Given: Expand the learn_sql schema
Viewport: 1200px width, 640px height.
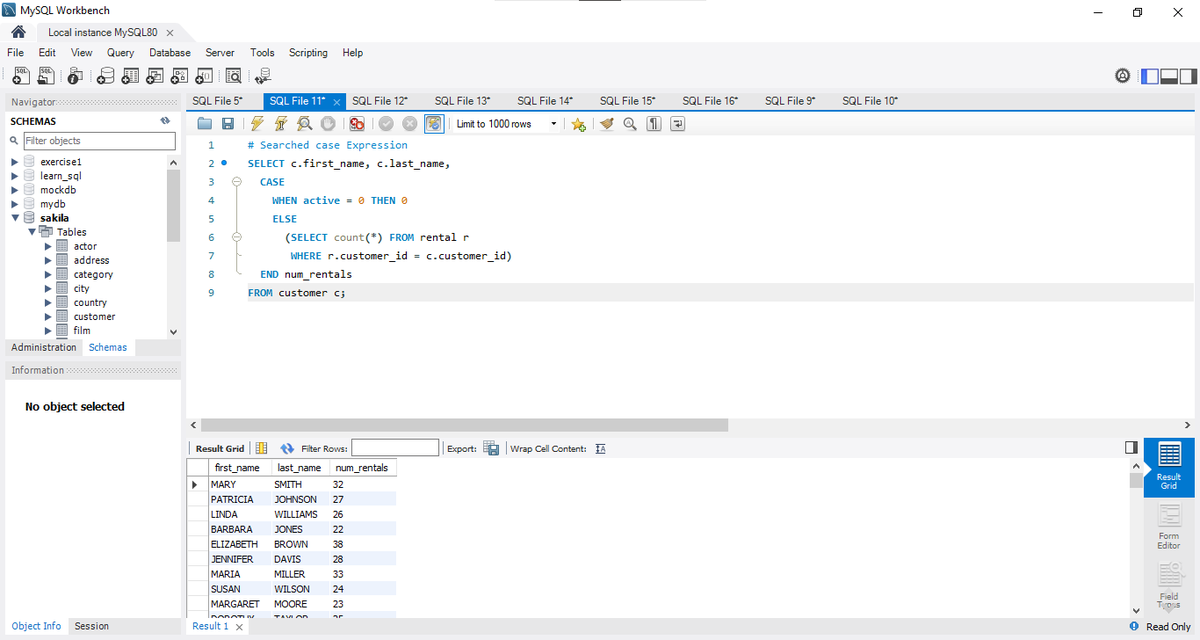Looking at the screenshot, I should [14, 176].
